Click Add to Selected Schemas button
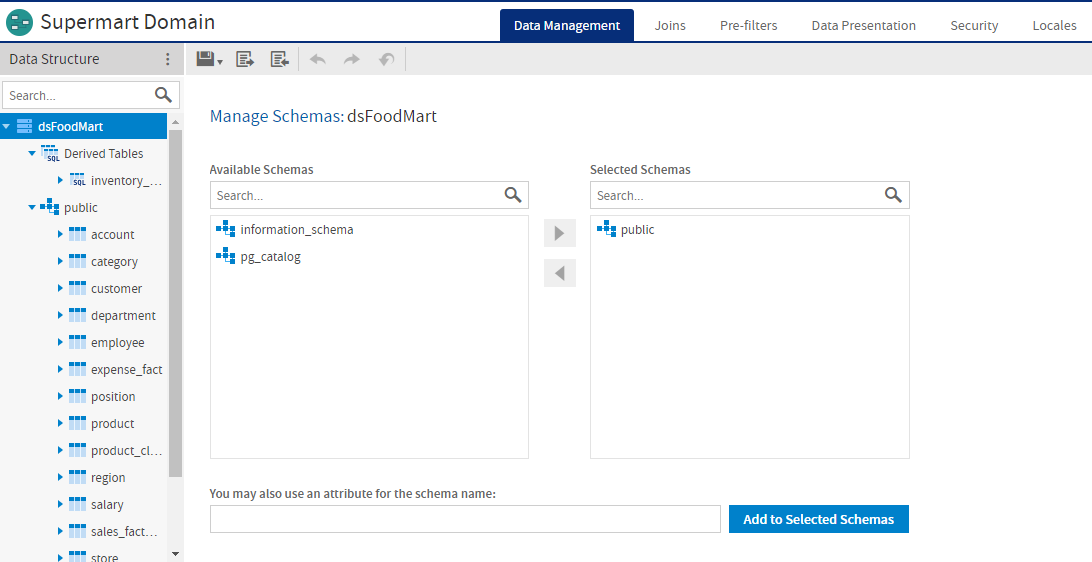 [818, 519]
